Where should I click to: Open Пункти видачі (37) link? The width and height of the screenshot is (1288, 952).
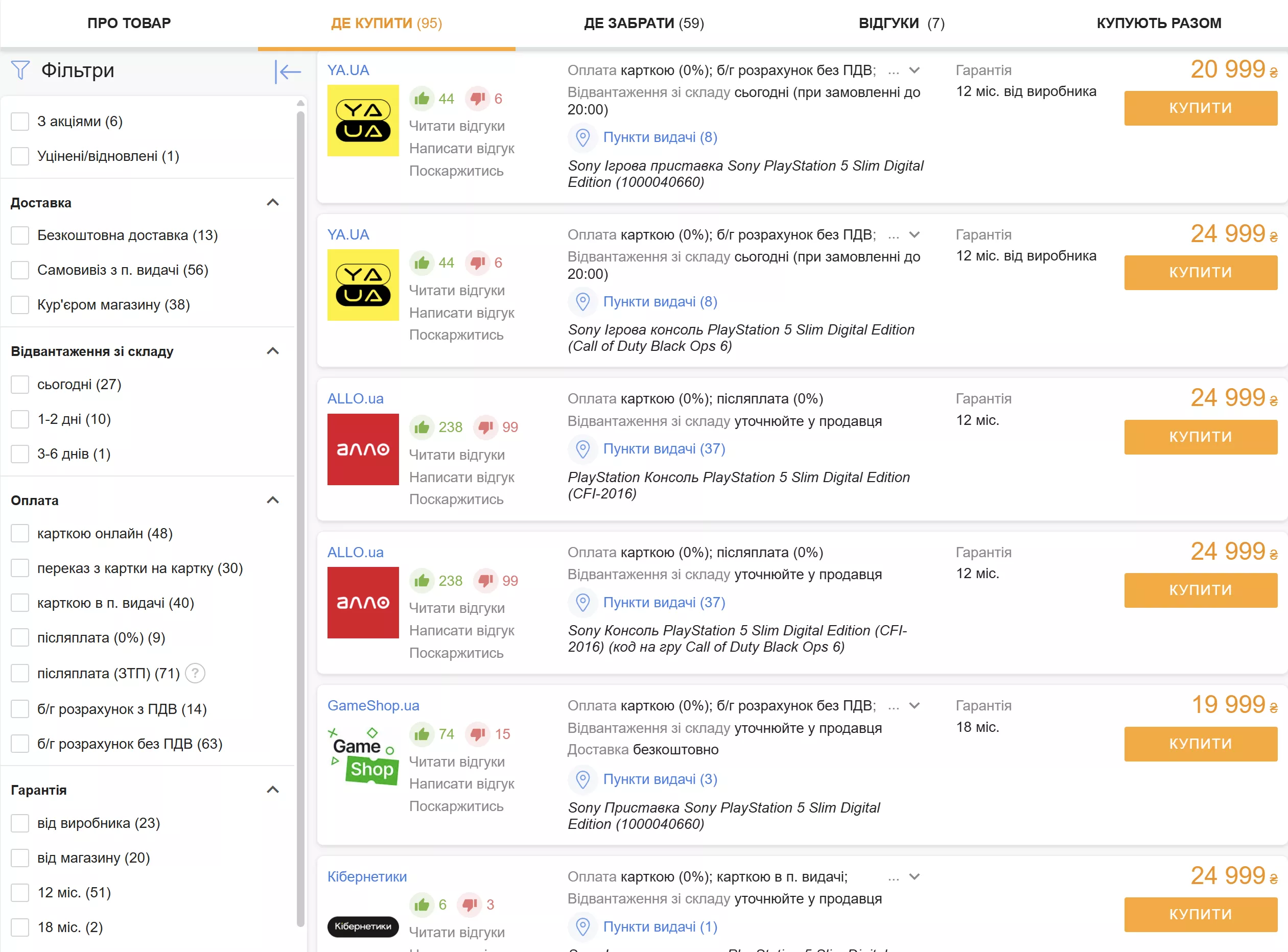pos(664,449)
